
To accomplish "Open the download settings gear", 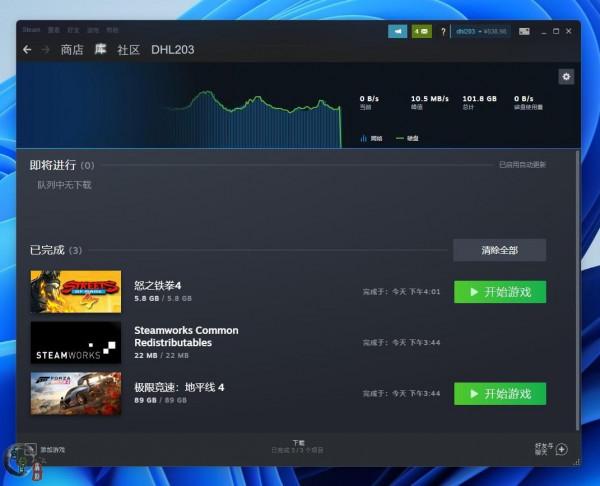I will (x=567, y=77).
